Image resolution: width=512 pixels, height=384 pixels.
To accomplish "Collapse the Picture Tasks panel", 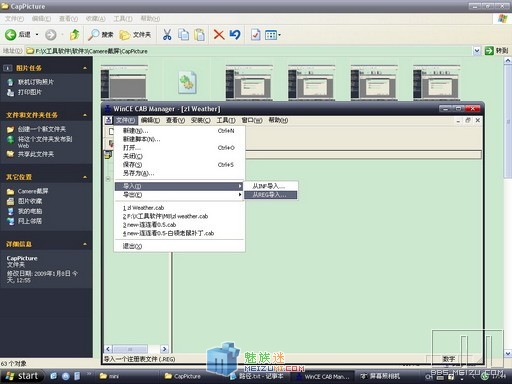I will 85,68.
